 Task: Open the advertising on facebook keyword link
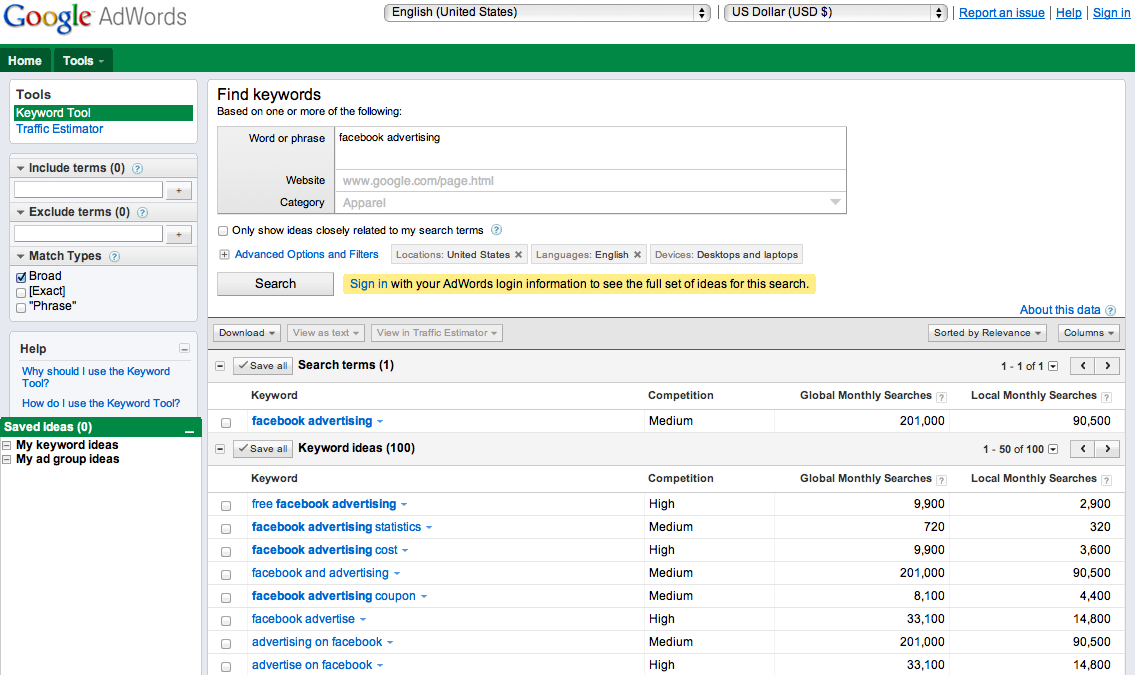[317, 642]
